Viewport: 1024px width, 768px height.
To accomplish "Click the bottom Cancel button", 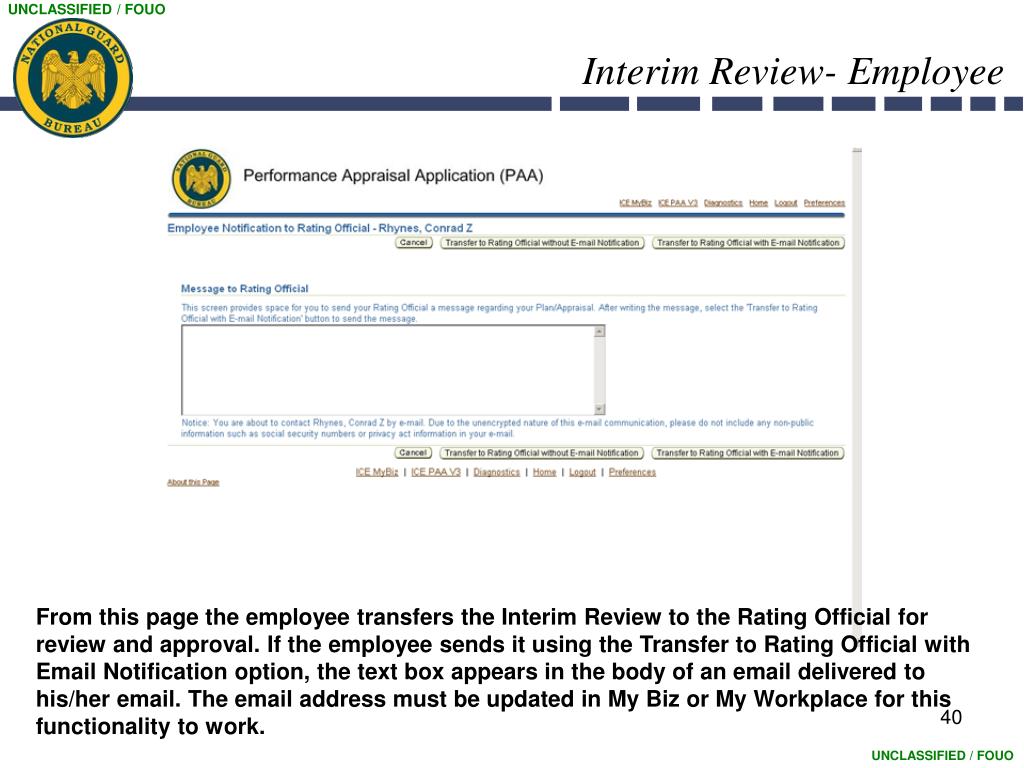I will (x=413, y=453).
